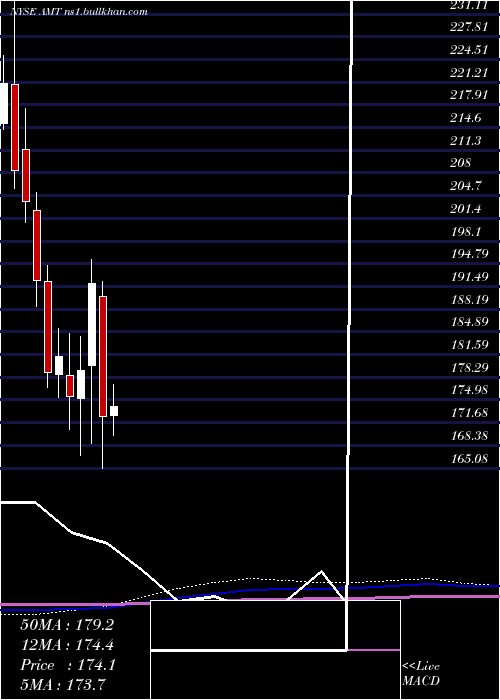Click the last small white candlestick
500x700 pixels.
coord(114,411)
